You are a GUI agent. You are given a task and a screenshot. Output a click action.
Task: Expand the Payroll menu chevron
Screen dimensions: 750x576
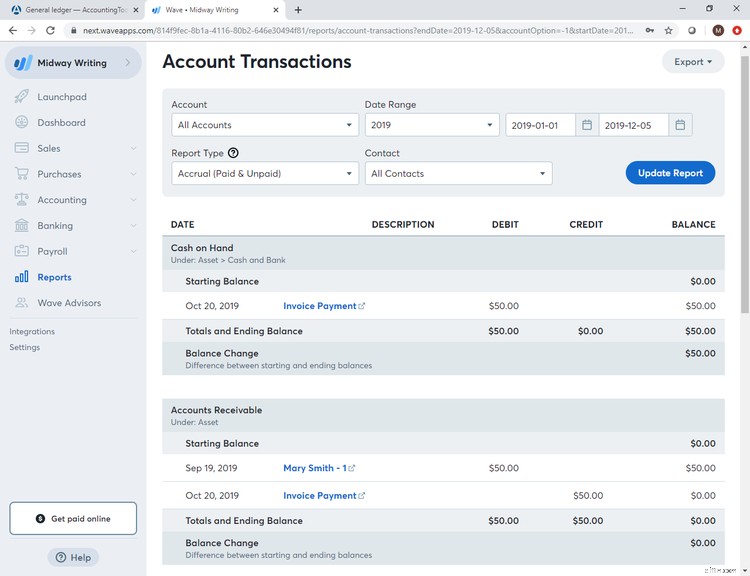pyautogui.click(x=133, y=252)
